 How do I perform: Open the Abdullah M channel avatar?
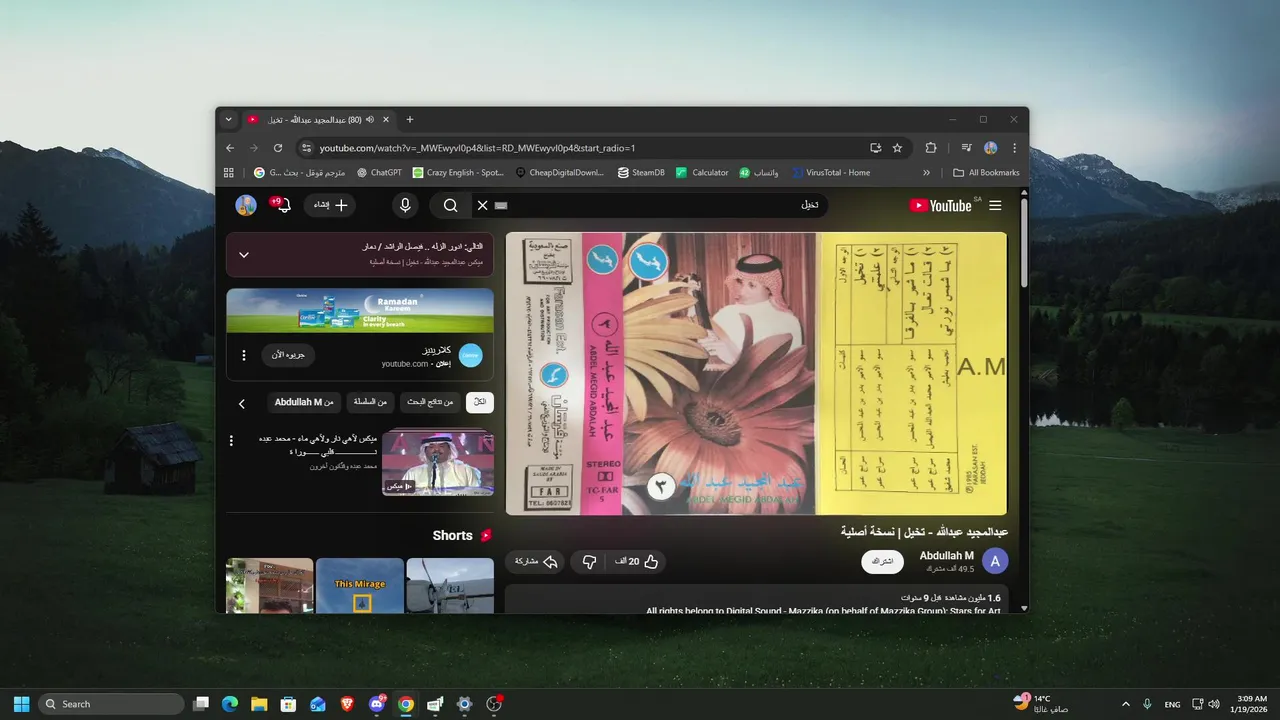995,561
